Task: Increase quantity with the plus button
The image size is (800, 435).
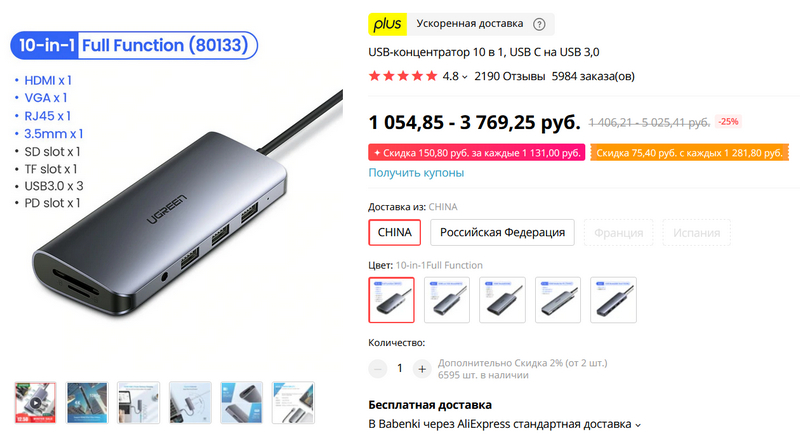Action: [422, 369]
